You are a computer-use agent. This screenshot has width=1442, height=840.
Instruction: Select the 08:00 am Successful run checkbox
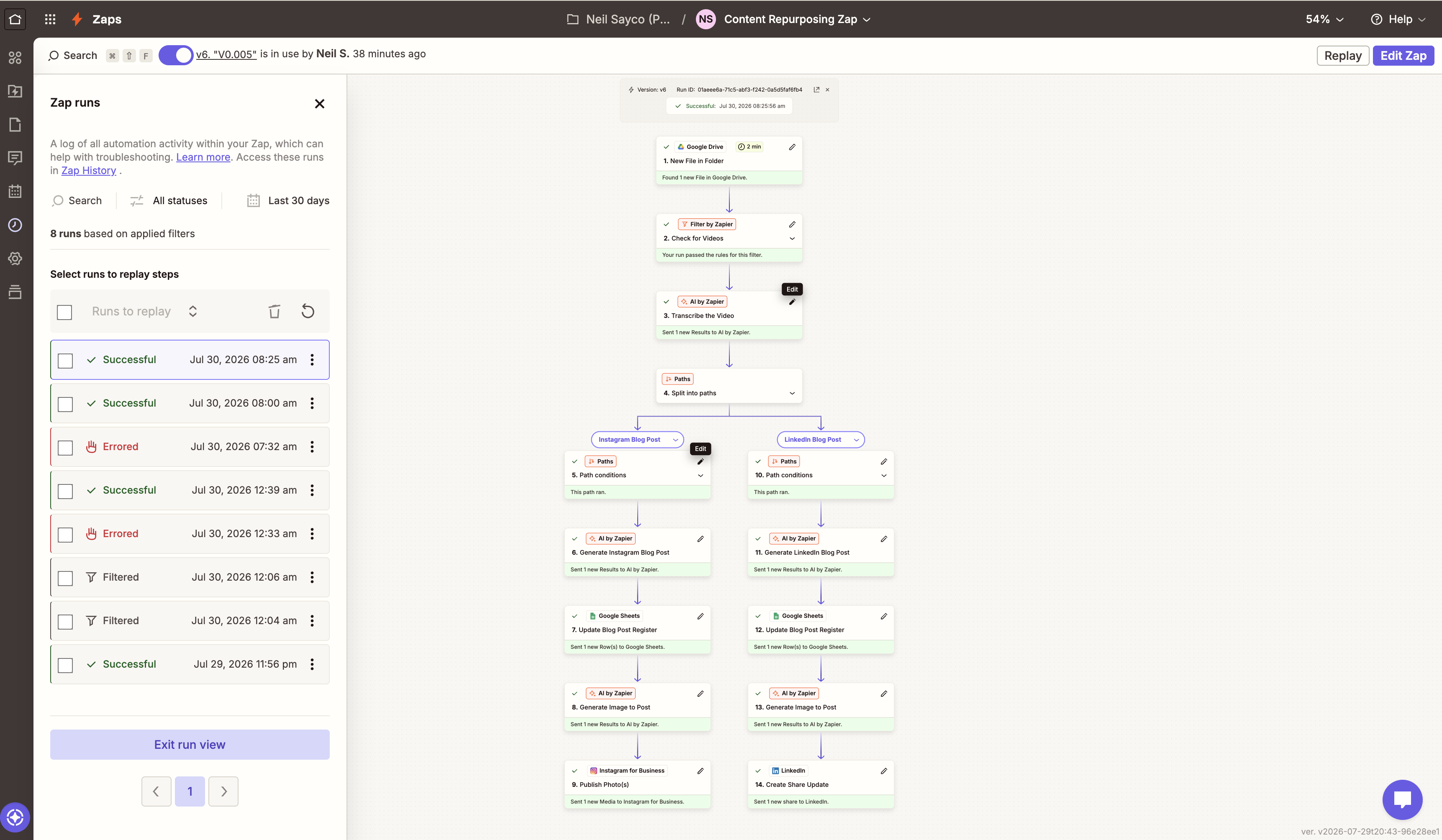tap(65, 404)
